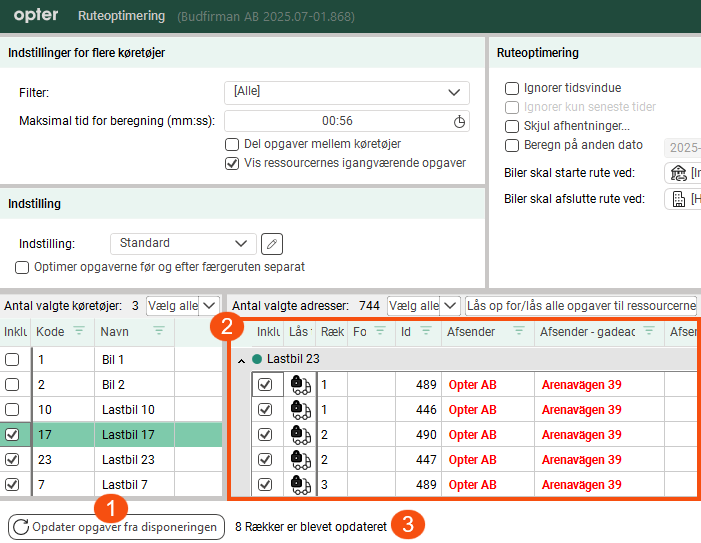
Task: Click the edit pencil icon next to Indstilling
Action: pos(272,243)
